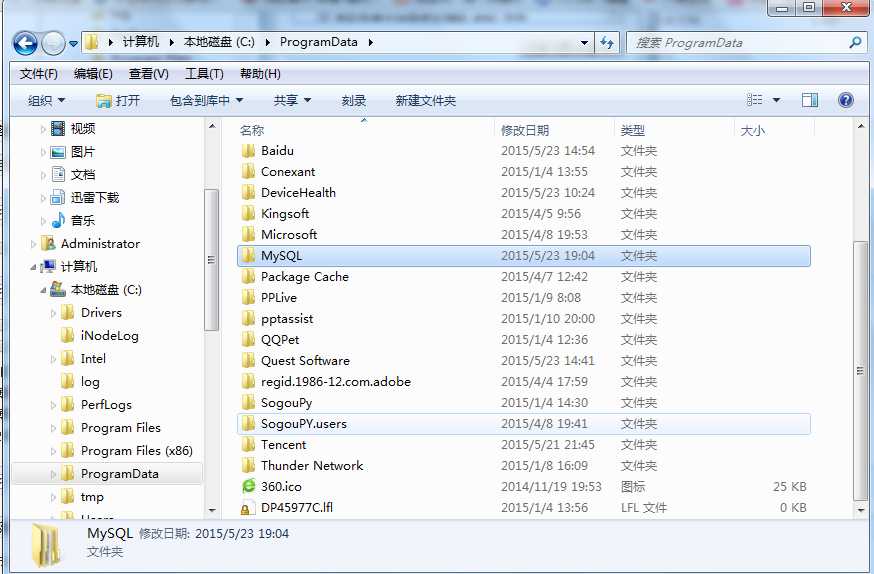
Task: Collapse the 计算机 tree node
Action: point(33,267)
